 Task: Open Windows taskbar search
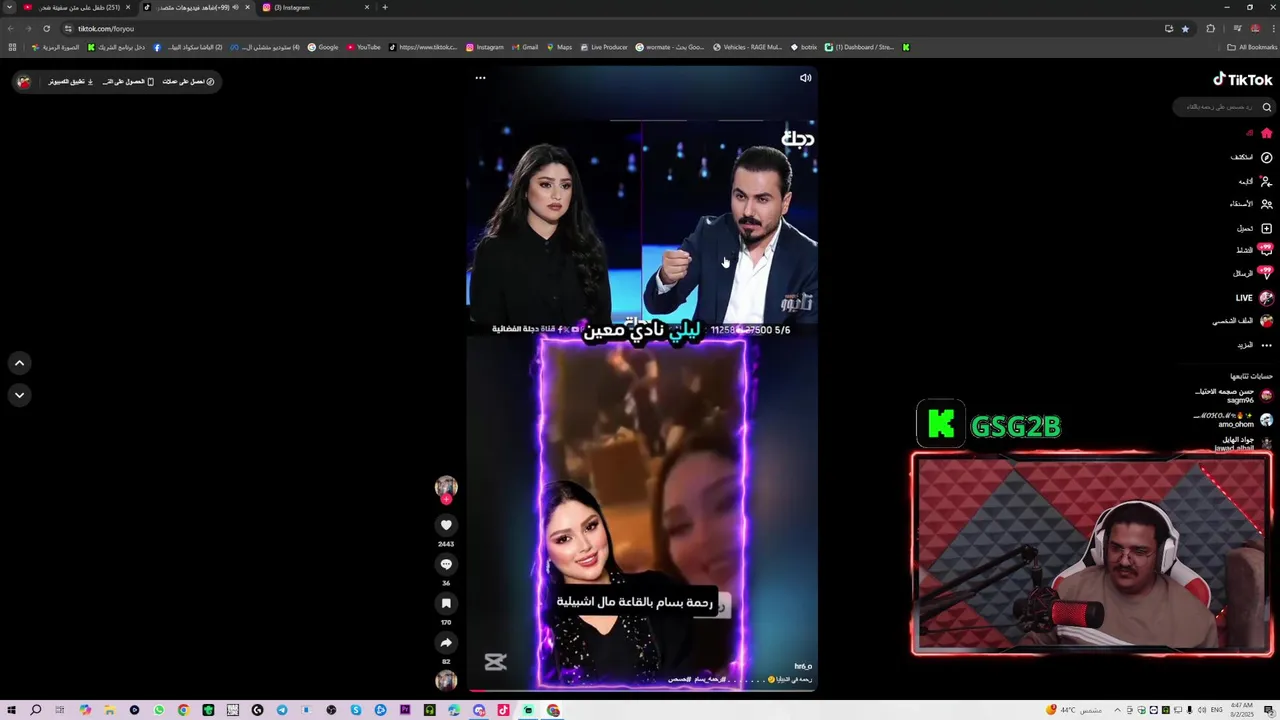[x=35, y=710]
